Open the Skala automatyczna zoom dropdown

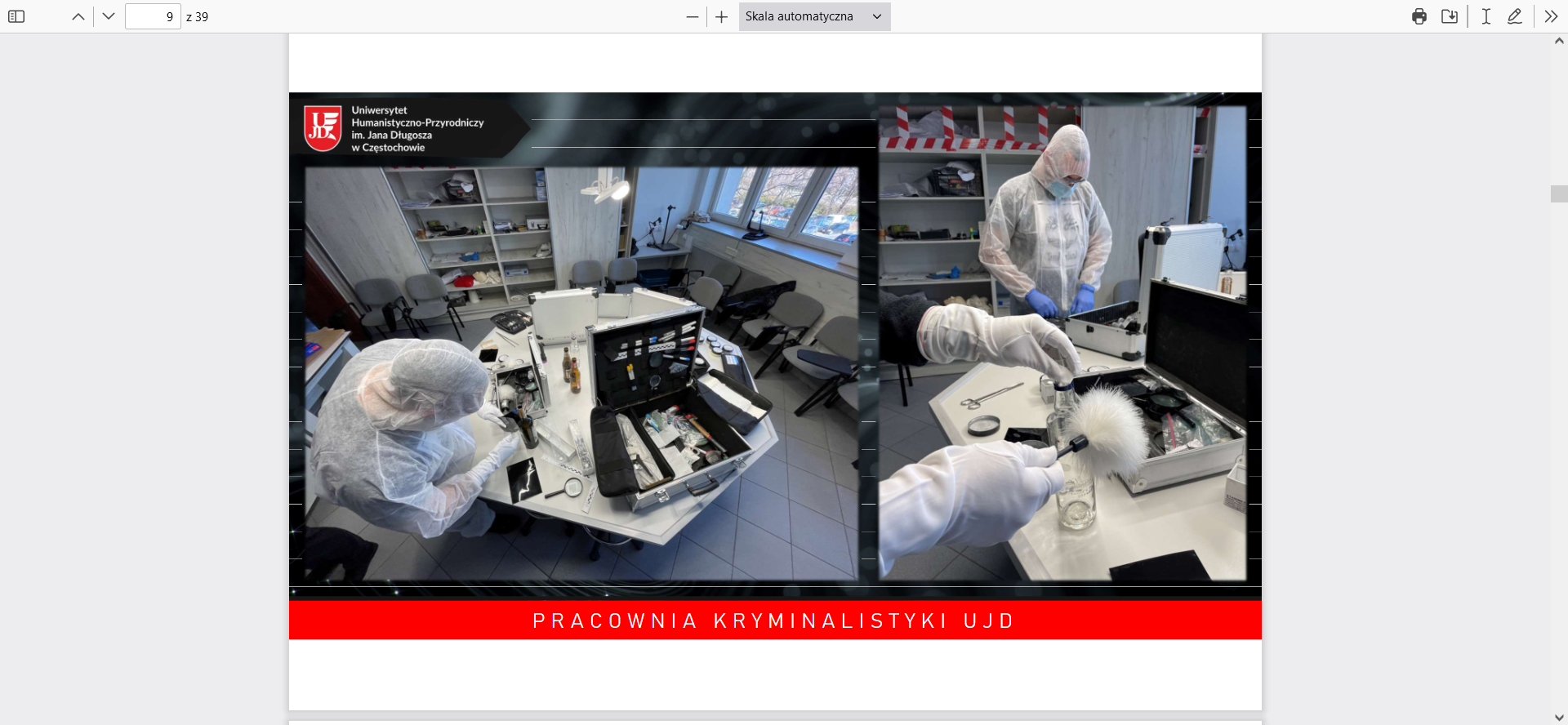(814, 16)
